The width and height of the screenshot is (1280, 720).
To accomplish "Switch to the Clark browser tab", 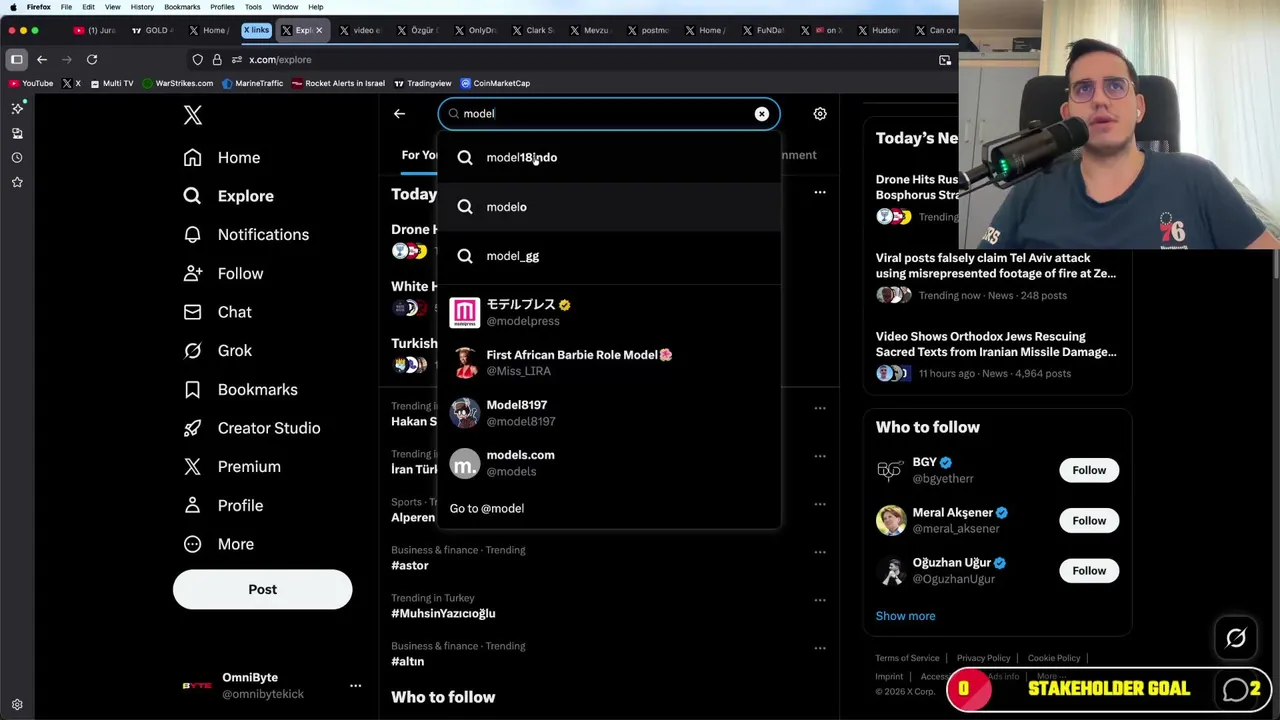I will 533,30.
